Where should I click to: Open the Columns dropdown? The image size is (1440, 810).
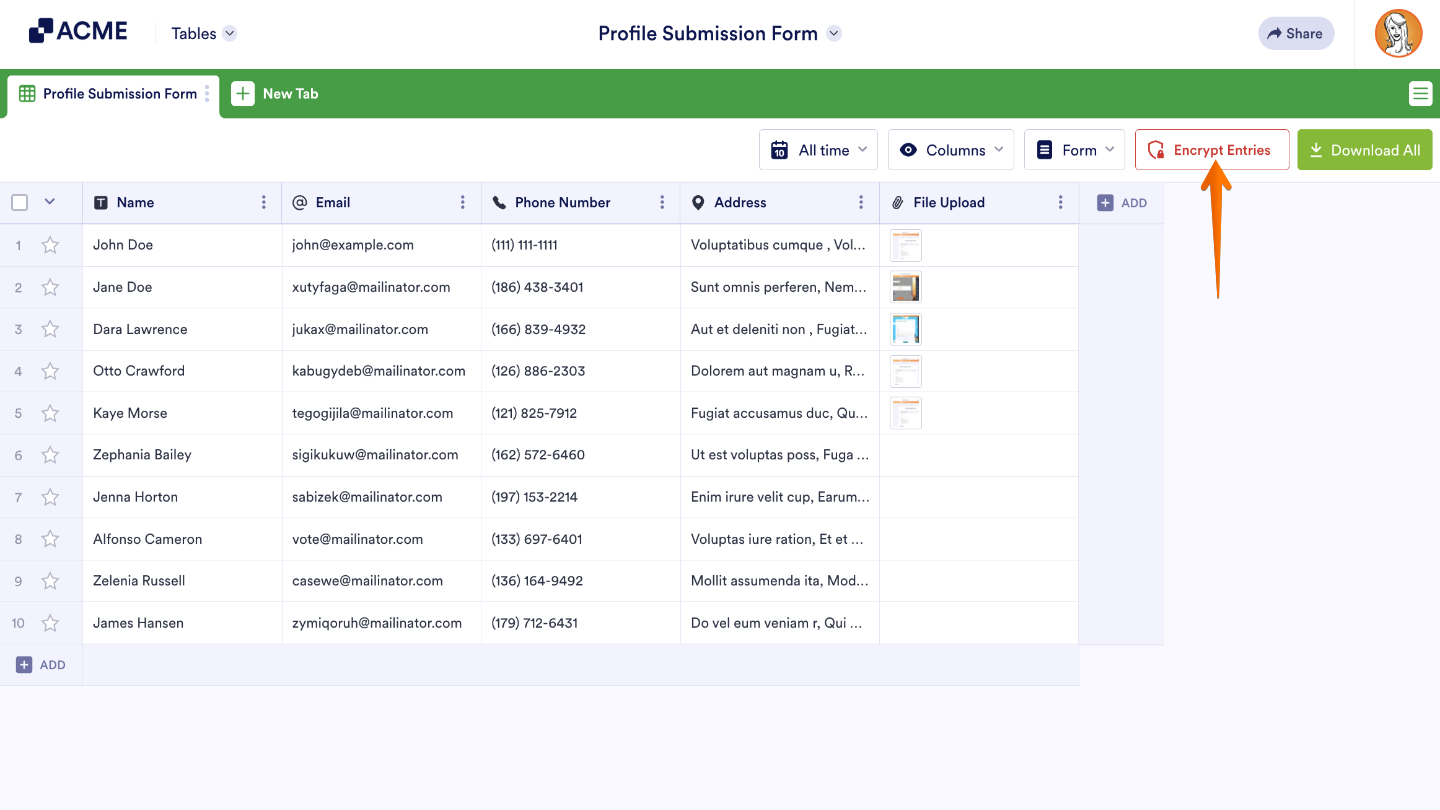pyautogui.click(x=950, y=149)
